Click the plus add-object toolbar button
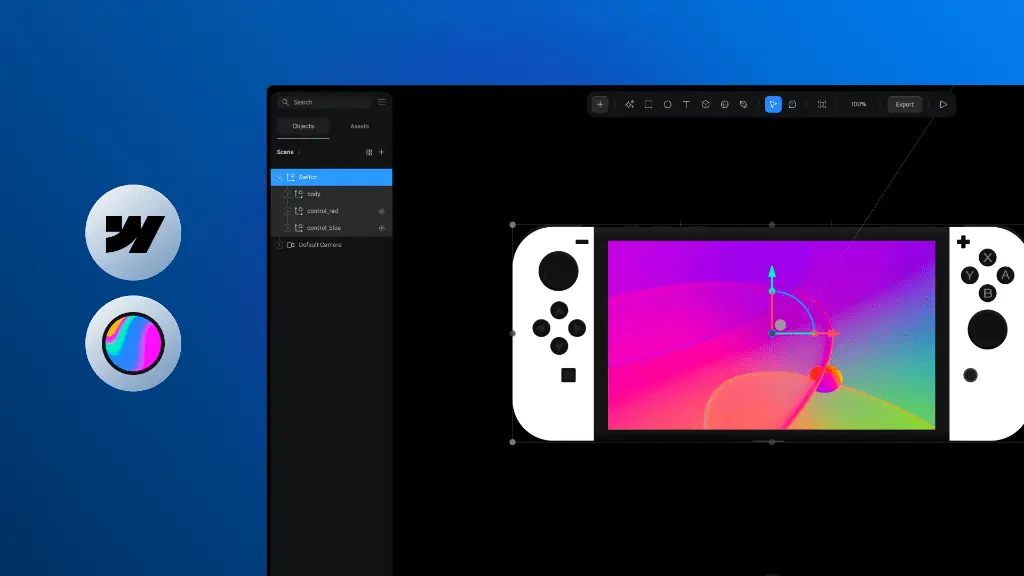Viewport: 1024px width, 576px height. pos(600,104)
